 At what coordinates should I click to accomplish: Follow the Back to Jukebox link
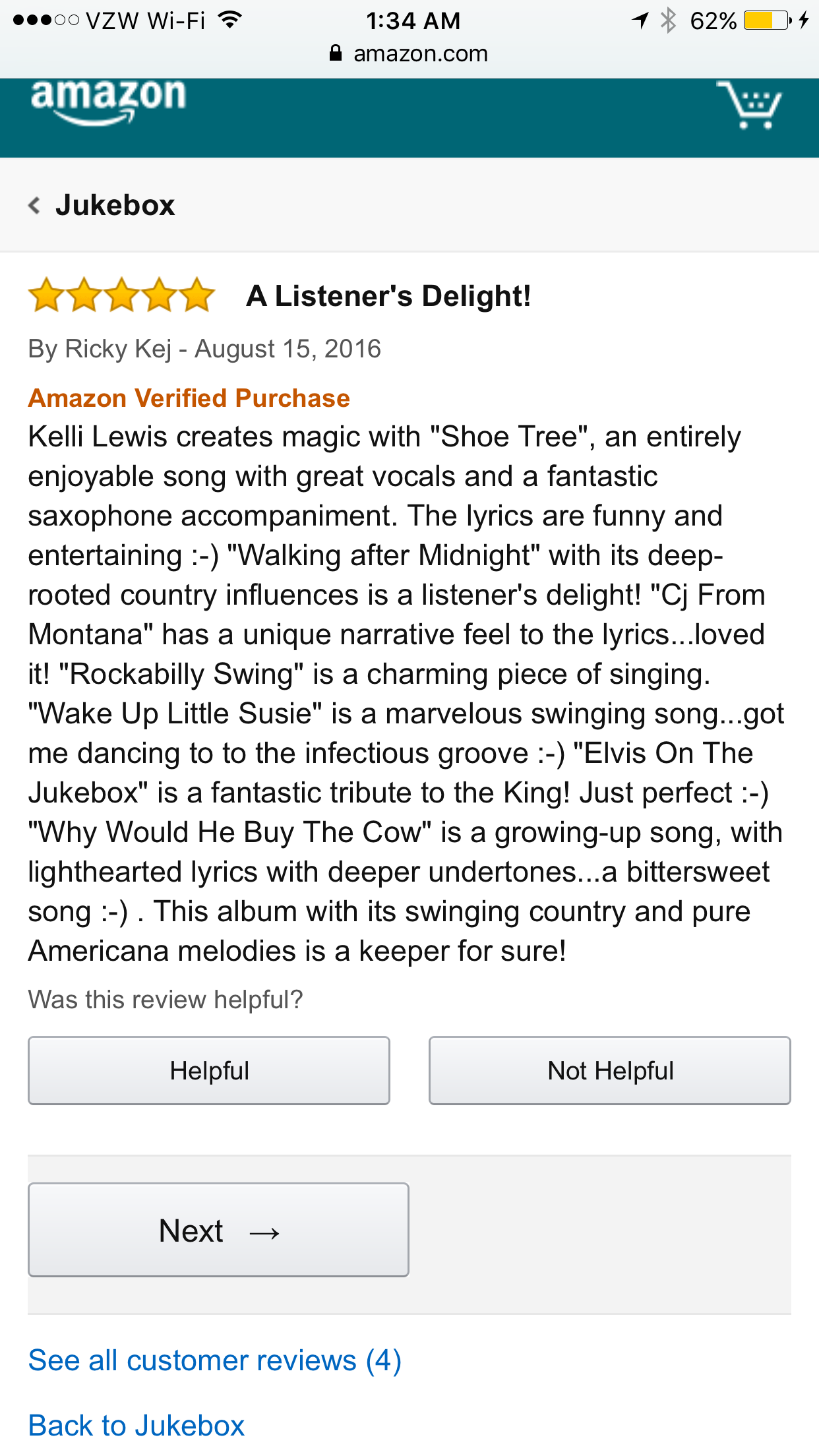136,1426
